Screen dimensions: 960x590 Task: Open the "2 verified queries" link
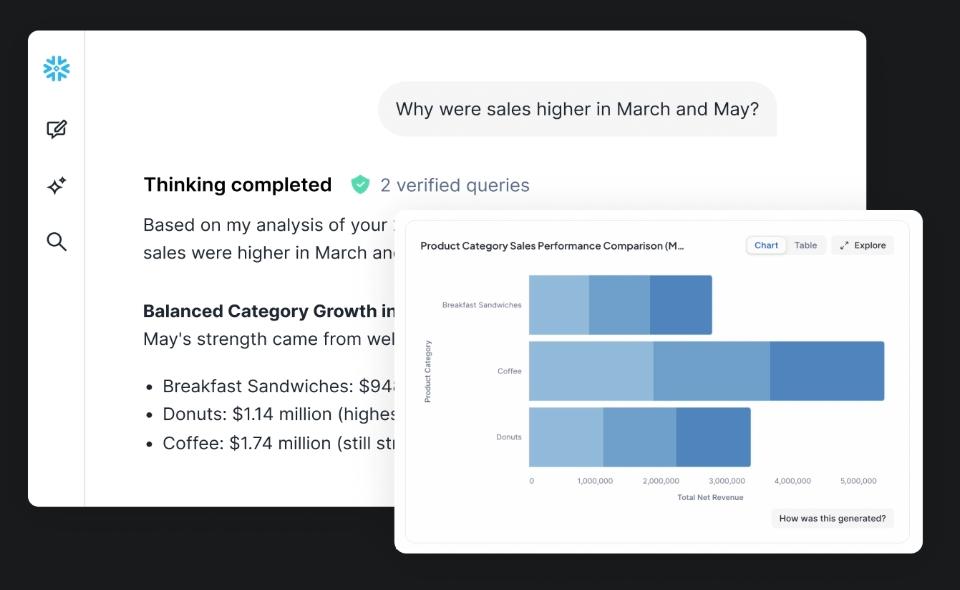[x=455, y=185]
